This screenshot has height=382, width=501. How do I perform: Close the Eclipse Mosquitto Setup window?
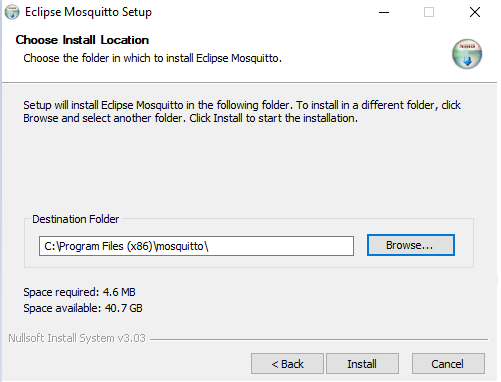pos(475,12)
